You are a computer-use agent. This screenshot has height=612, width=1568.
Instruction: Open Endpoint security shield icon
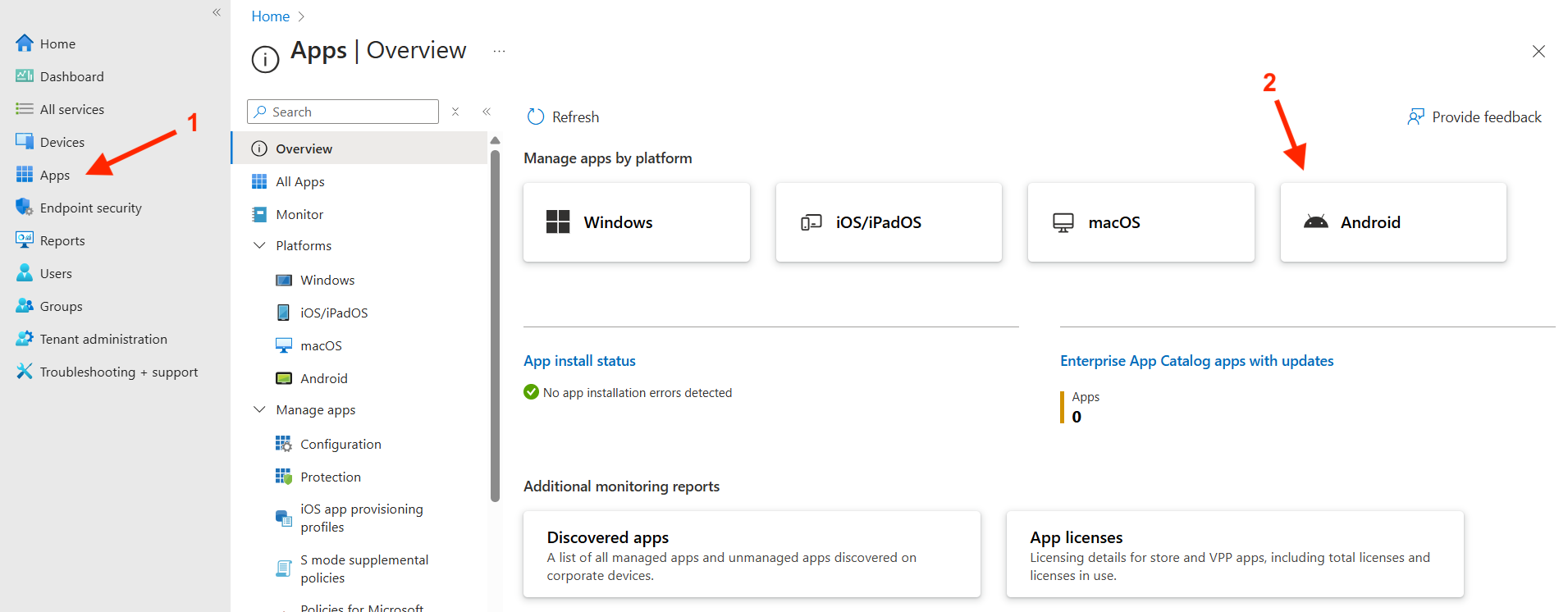(x=25, y=208)
